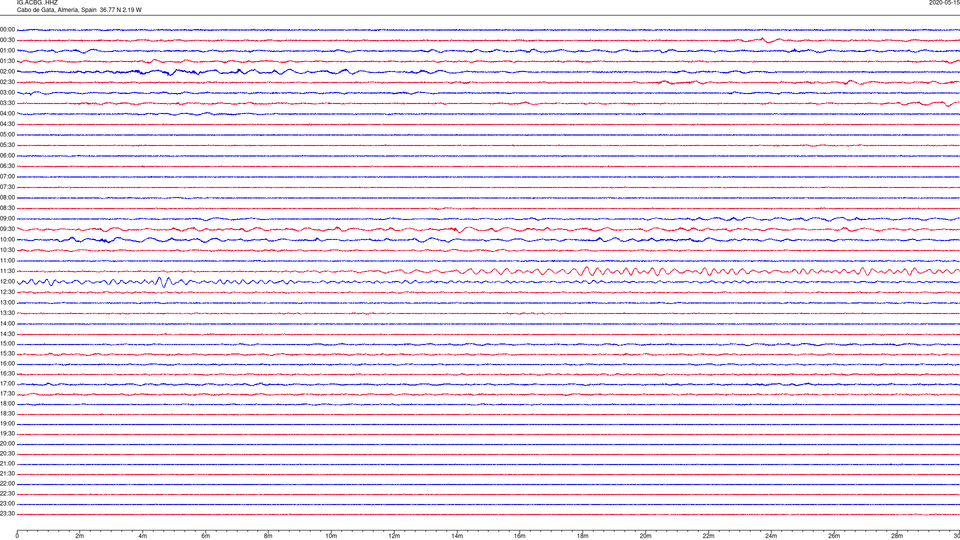Click the 04:30 time label
The image size is (960, 540).
click(x=7, y=124)
